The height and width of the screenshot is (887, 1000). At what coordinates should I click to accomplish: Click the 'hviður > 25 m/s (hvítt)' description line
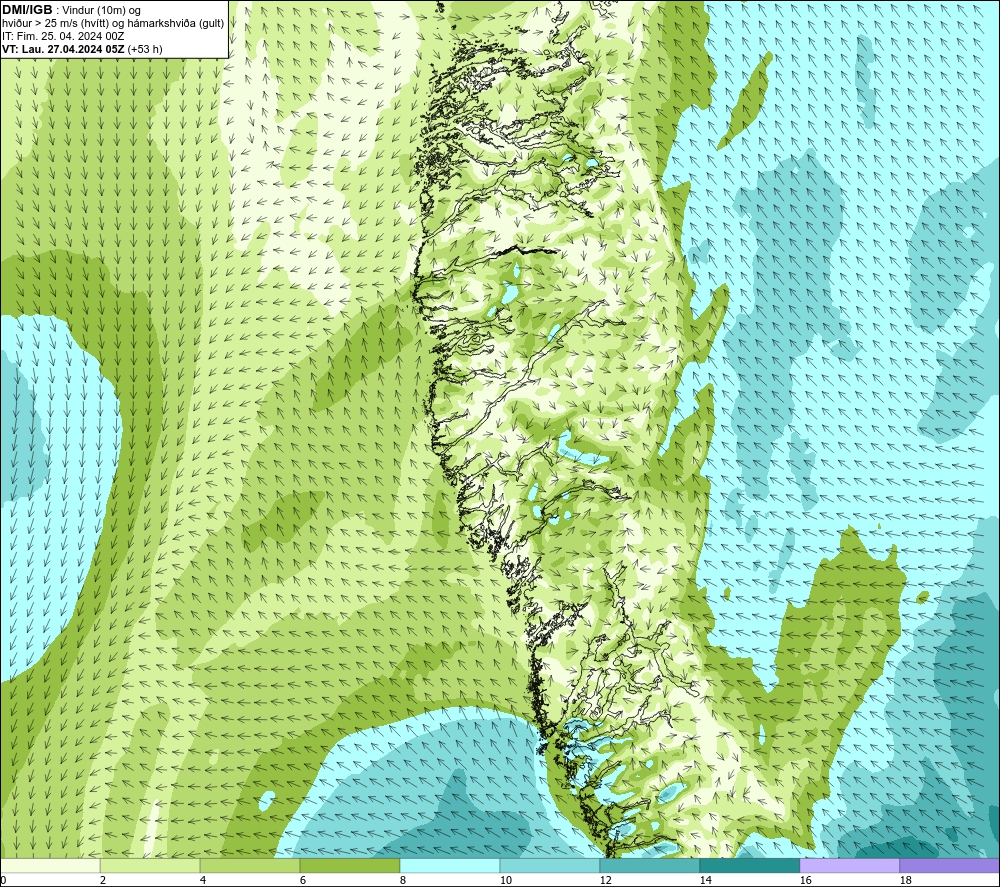click(x=113, y=24)
